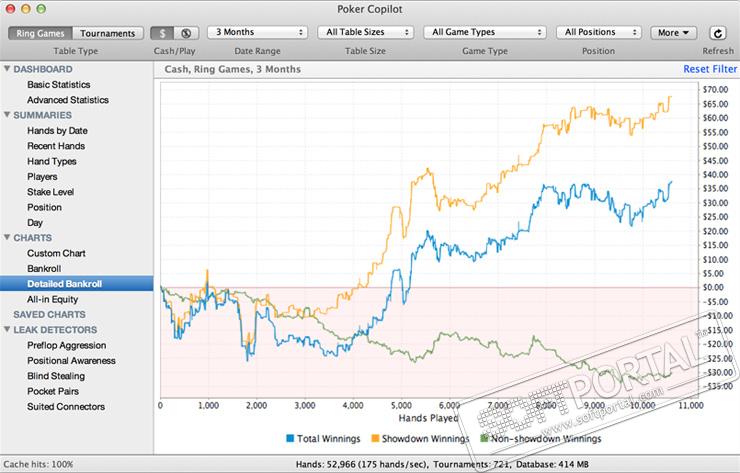Click the orange Showdown Winnings legend swatch
Screen dimensions: 740x473
(x=375, y=439)
